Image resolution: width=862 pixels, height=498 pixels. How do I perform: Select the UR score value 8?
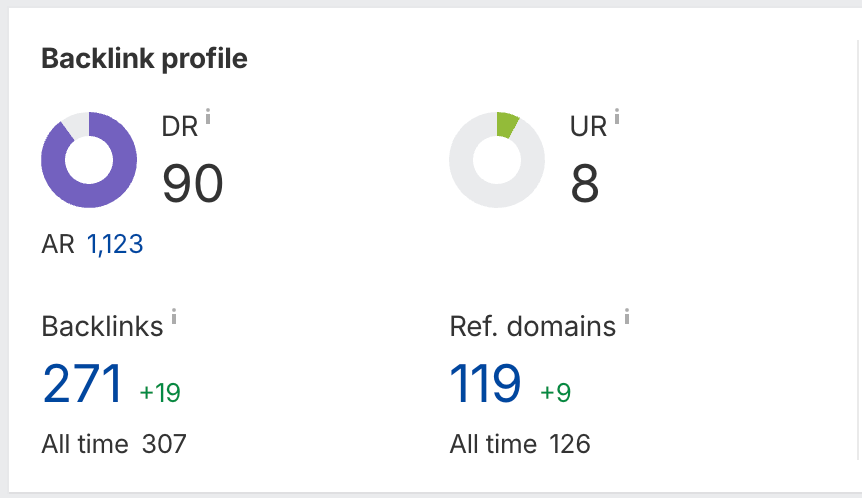(585, 183)
